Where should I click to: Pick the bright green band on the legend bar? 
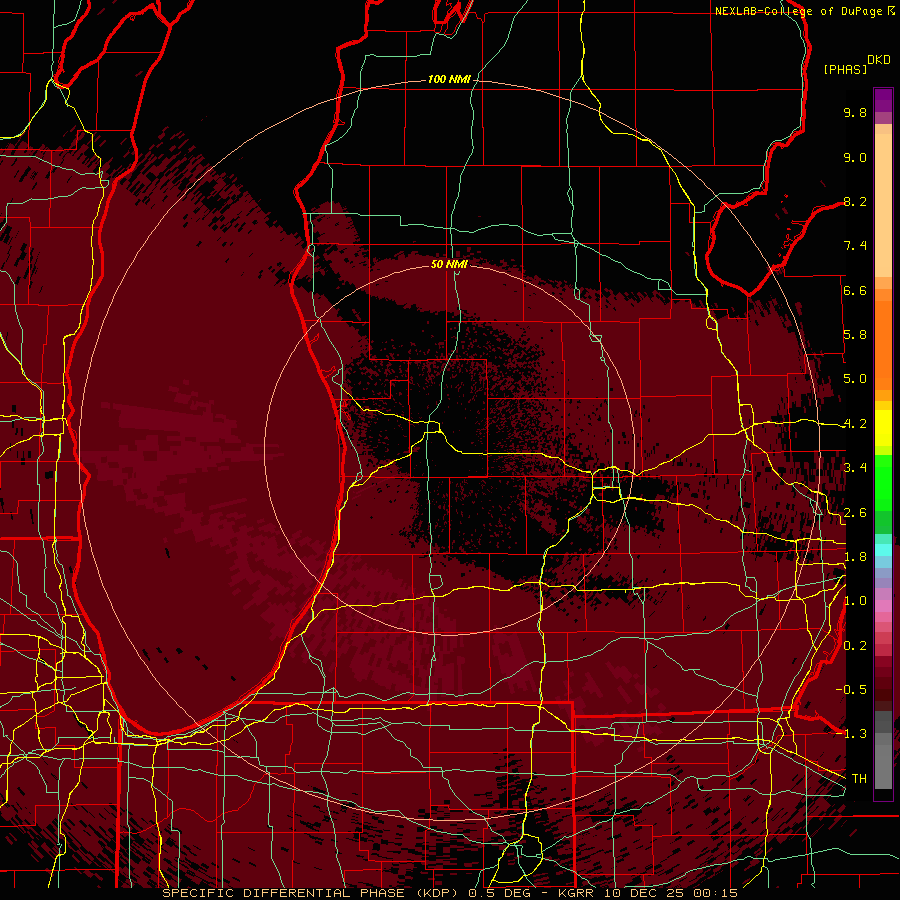(x=883, y=483)
